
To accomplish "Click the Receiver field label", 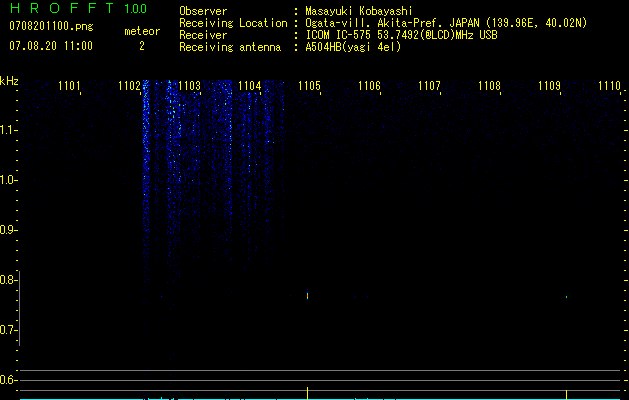I will 203,35.
